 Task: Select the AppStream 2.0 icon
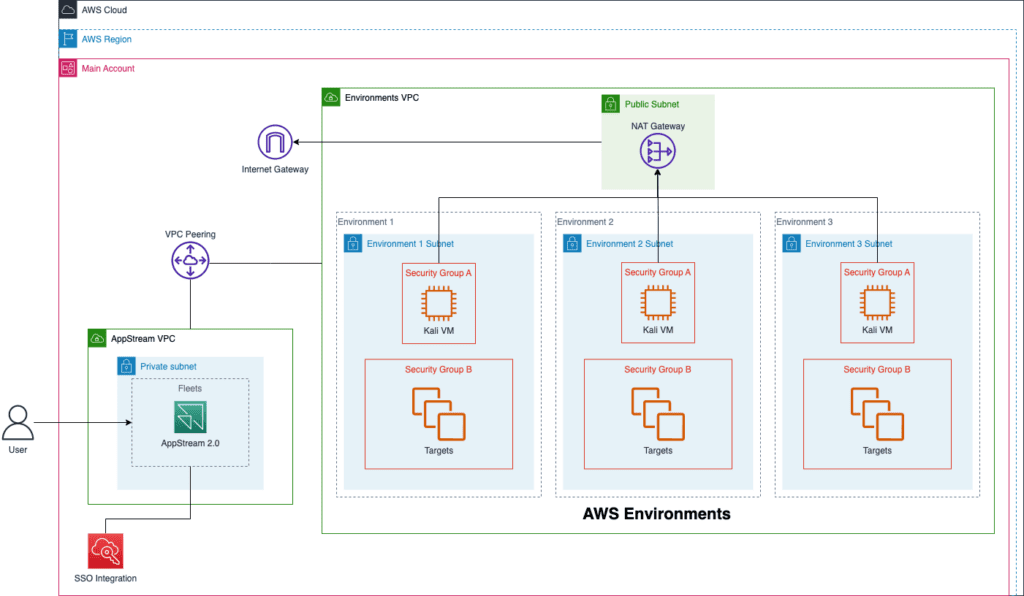coord(189,416)
